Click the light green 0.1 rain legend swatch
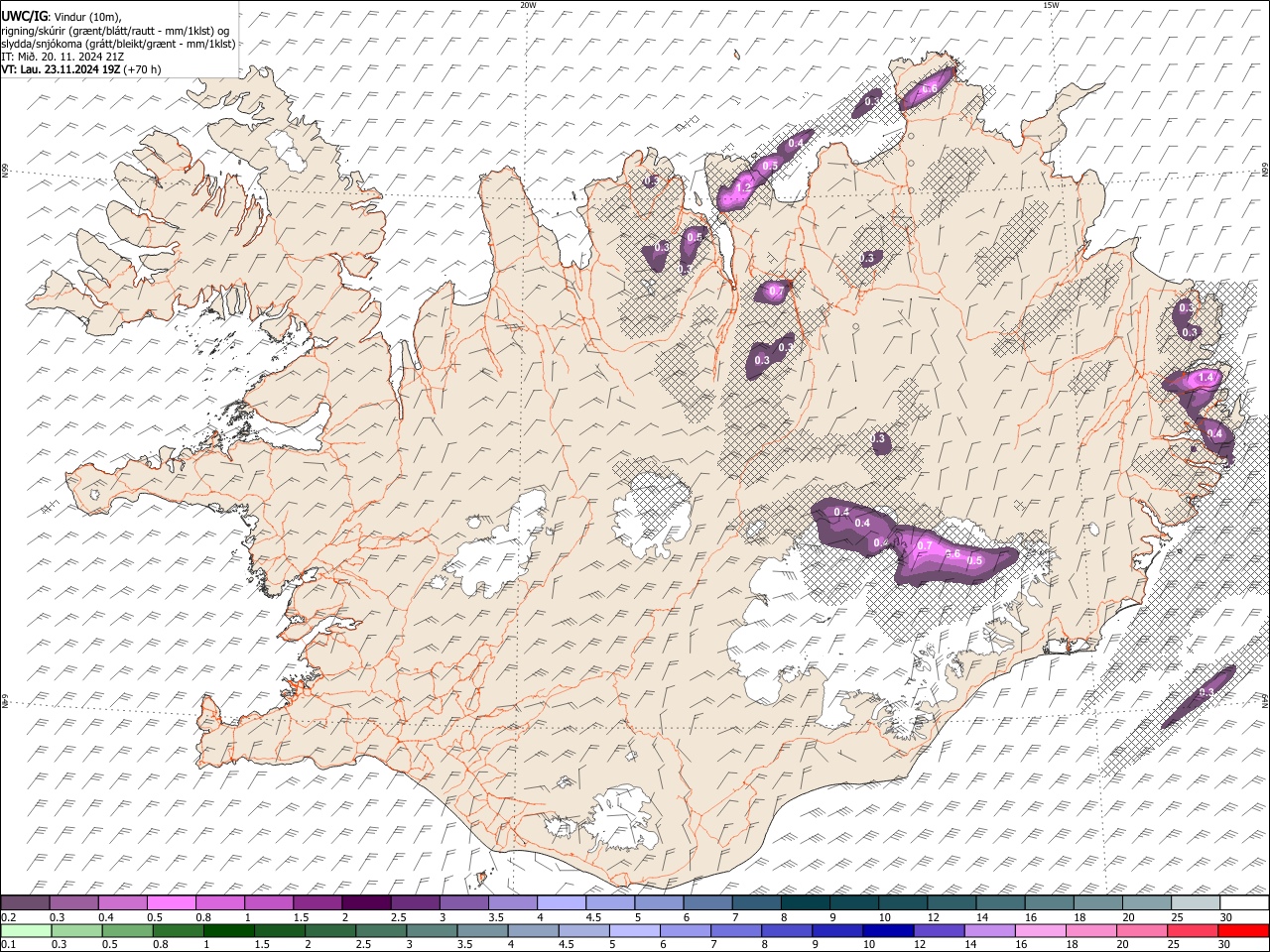 coord(26,930)
